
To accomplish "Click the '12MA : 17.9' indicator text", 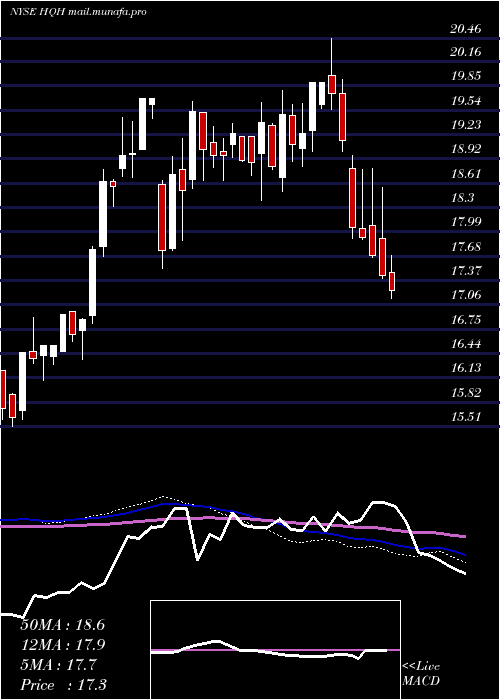I will point(63,645).
